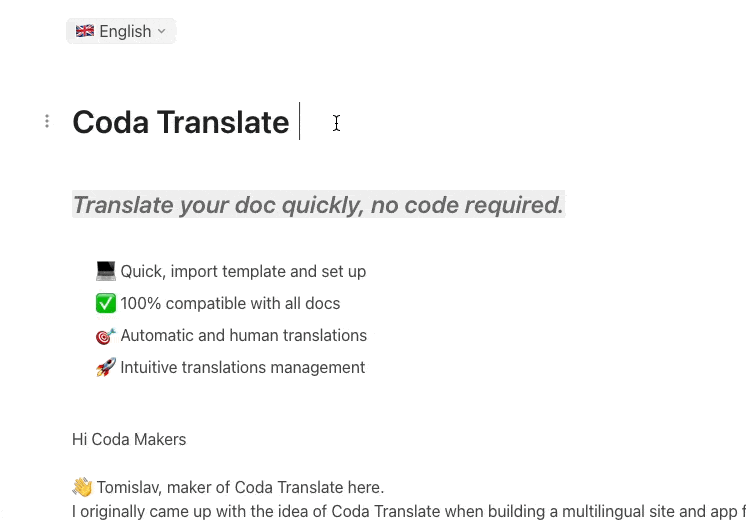Open the drag handle dots beside title
The height and width of the screenshot is (526, 746).
point(47,121)
